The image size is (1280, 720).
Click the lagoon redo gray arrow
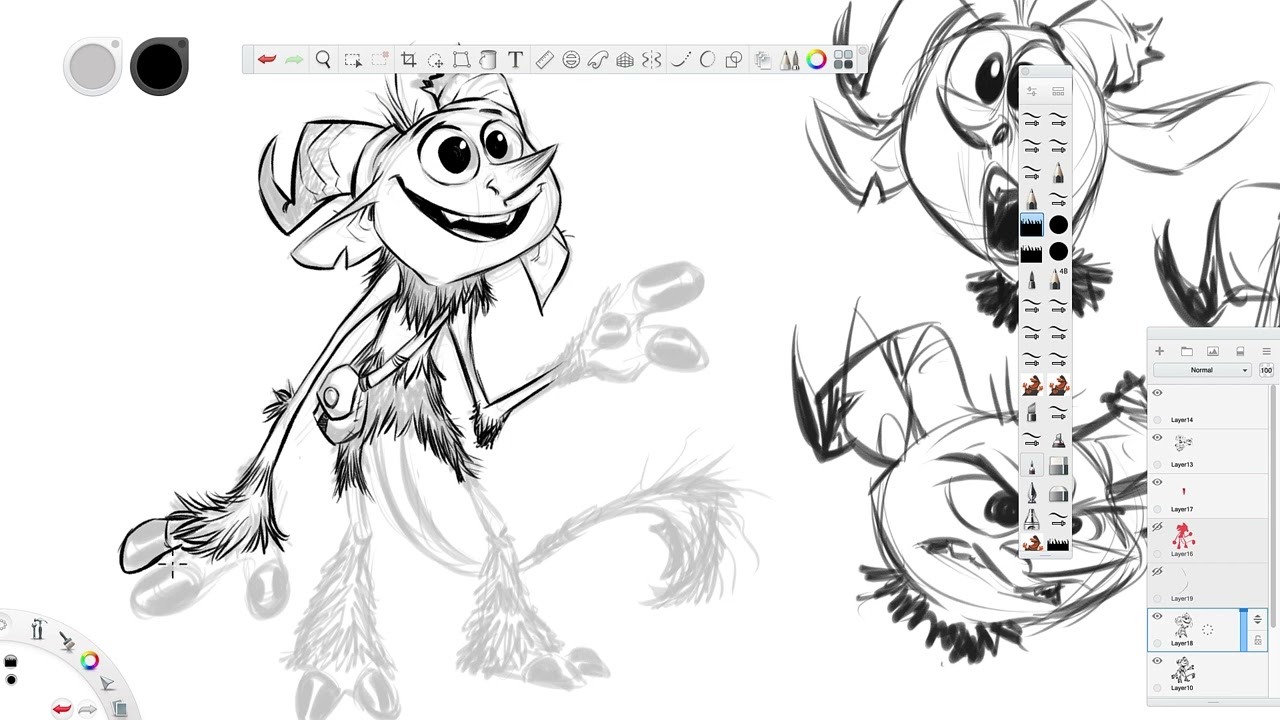tap(88, 710)
